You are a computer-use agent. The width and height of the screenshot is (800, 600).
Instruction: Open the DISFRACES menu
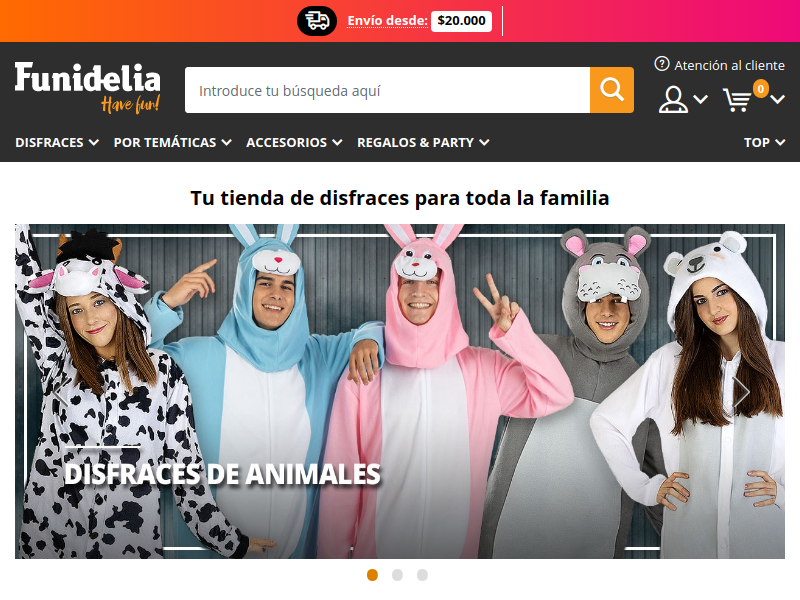57,142
